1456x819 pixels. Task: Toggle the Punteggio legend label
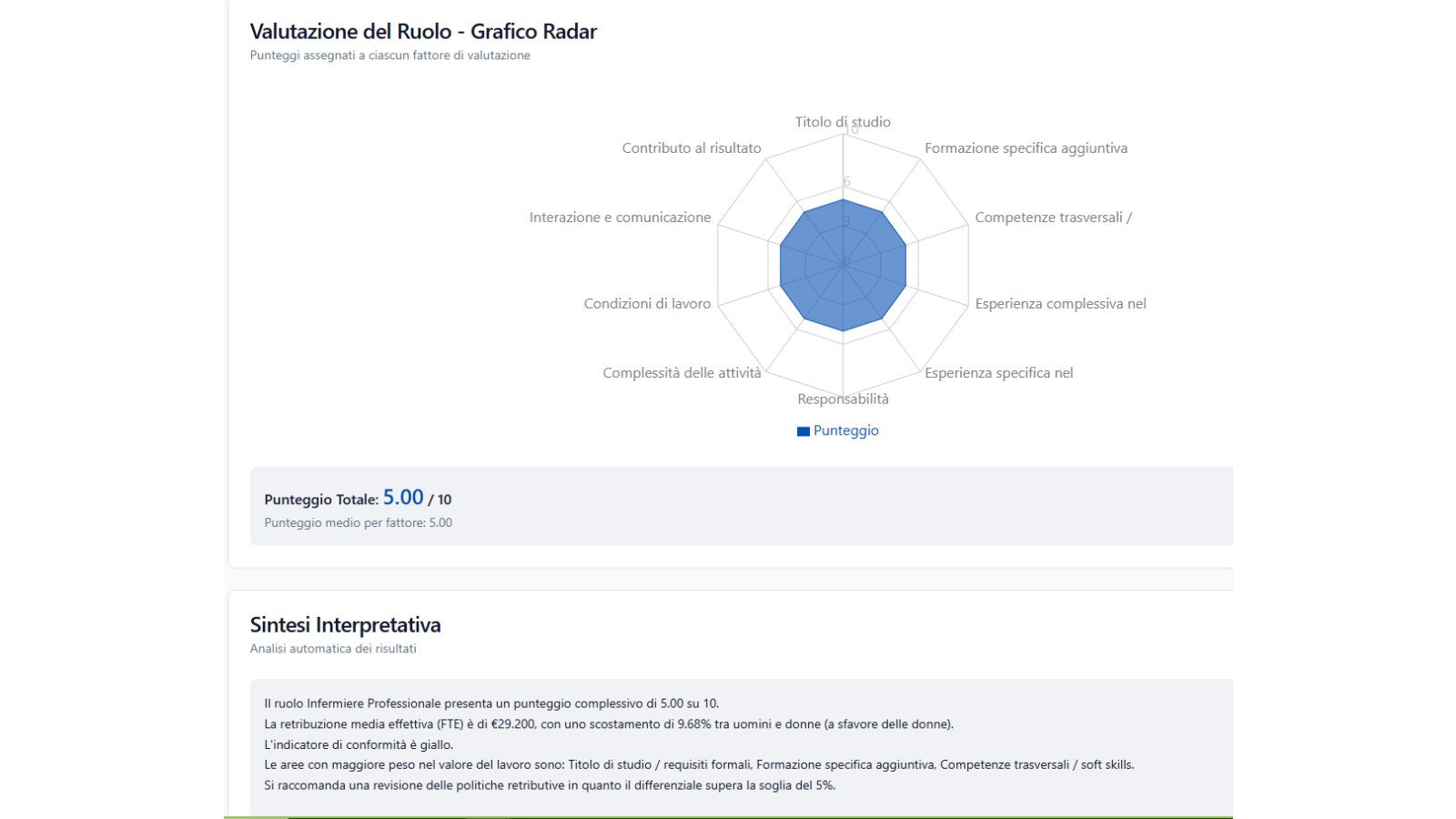(x=845, y=430)
